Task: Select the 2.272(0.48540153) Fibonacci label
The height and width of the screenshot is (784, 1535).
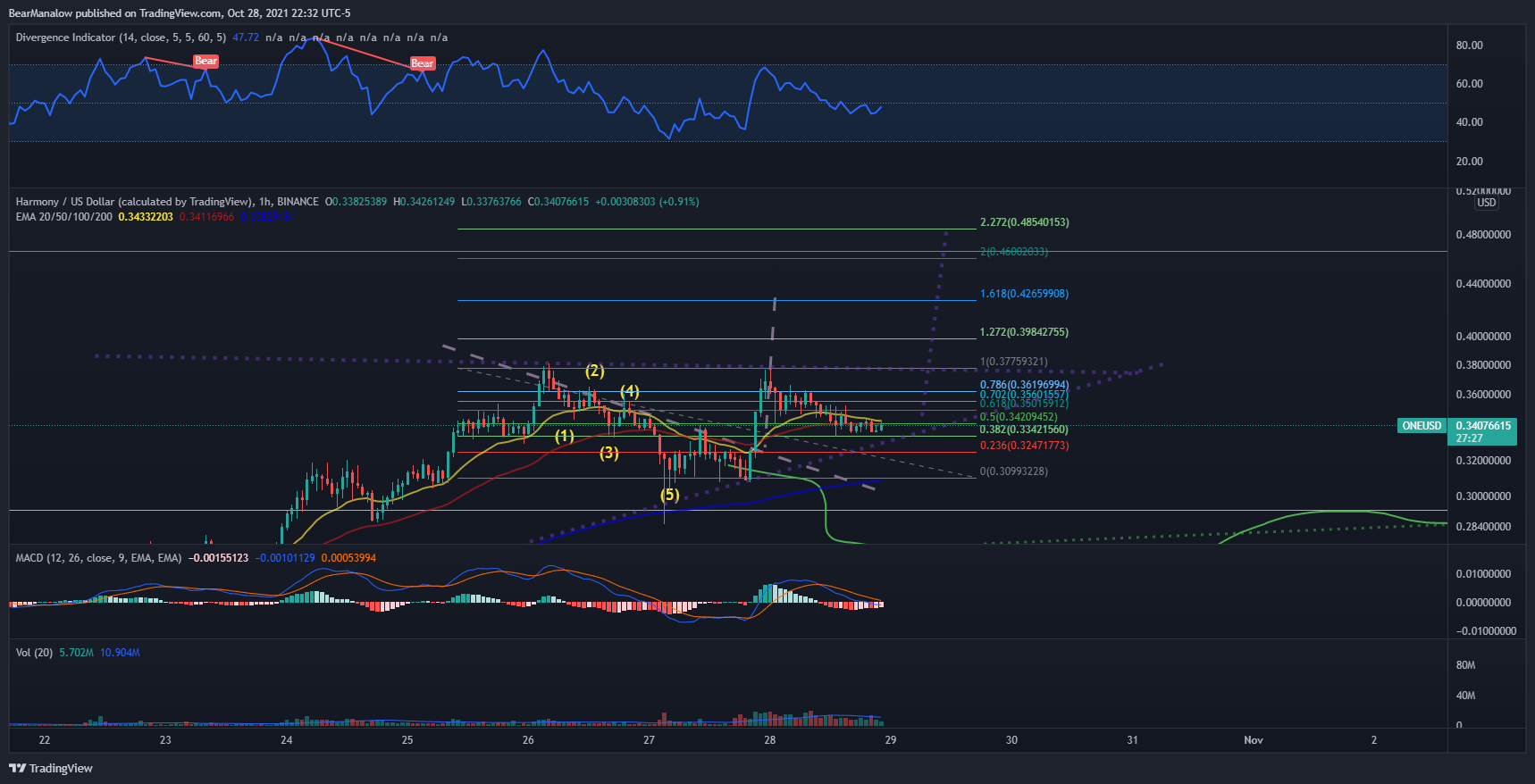Action: tap(1024, 222)
